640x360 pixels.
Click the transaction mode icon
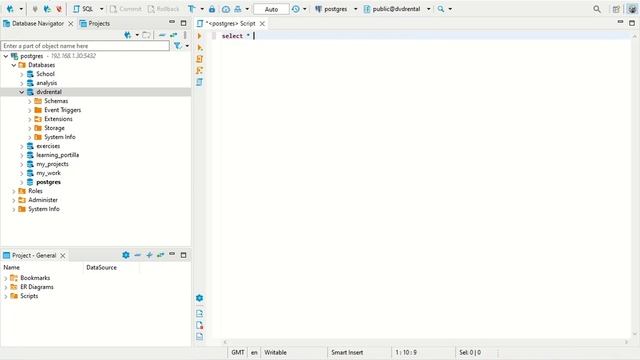191,9
